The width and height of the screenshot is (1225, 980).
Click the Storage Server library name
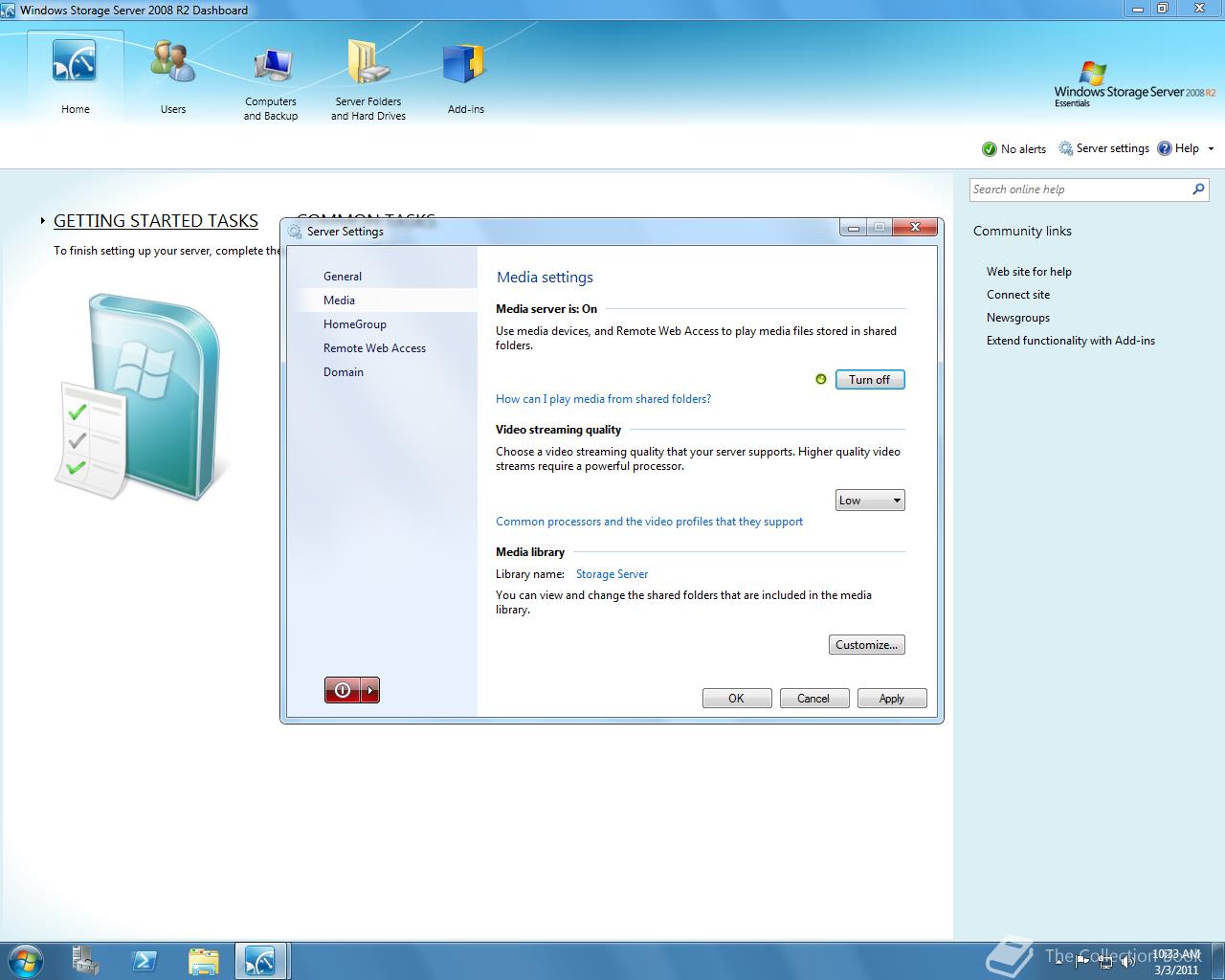[x=612, y=574]
